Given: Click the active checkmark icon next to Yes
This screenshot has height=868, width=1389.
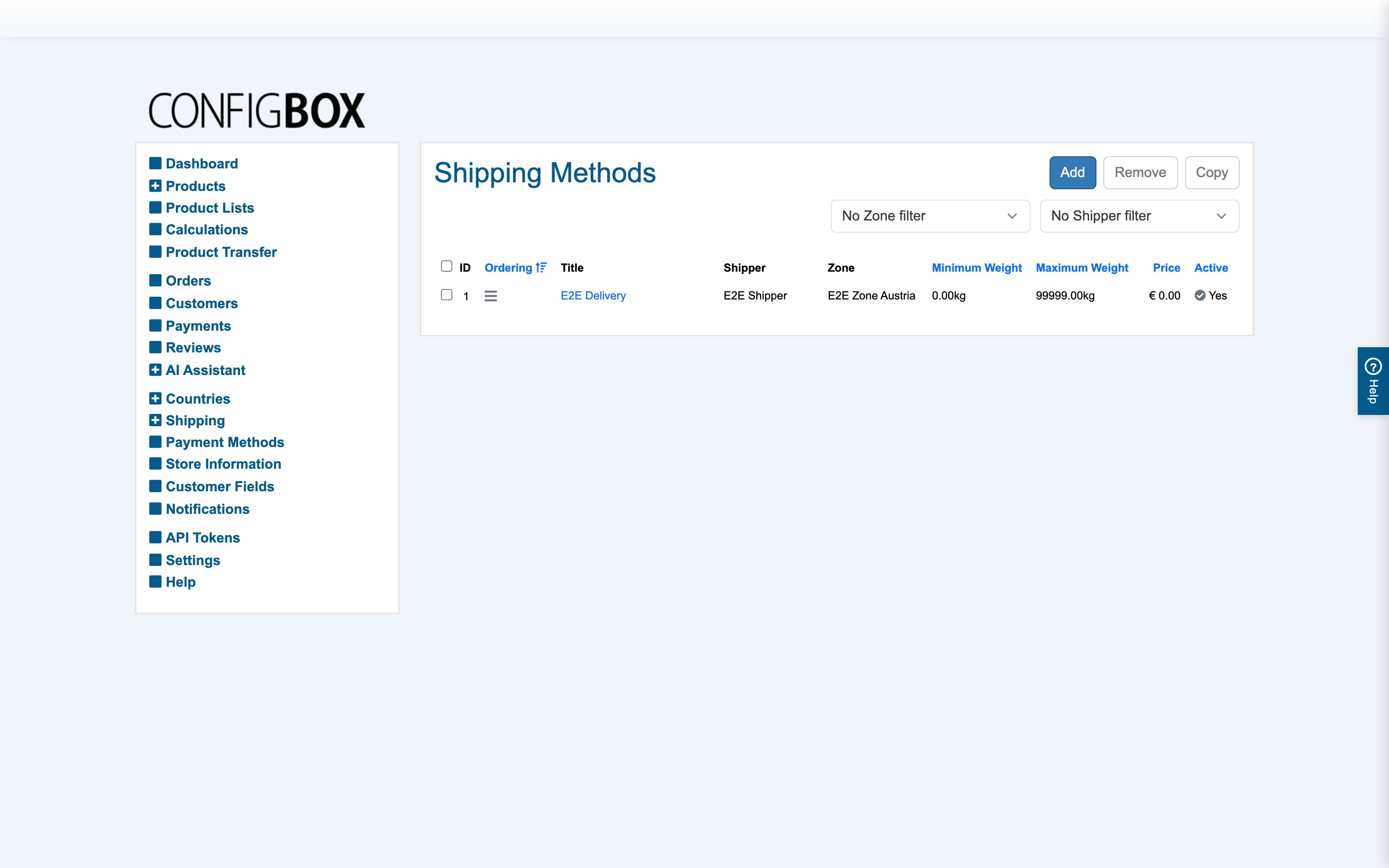Looking at the screenshot, I should click(1200, 295).
